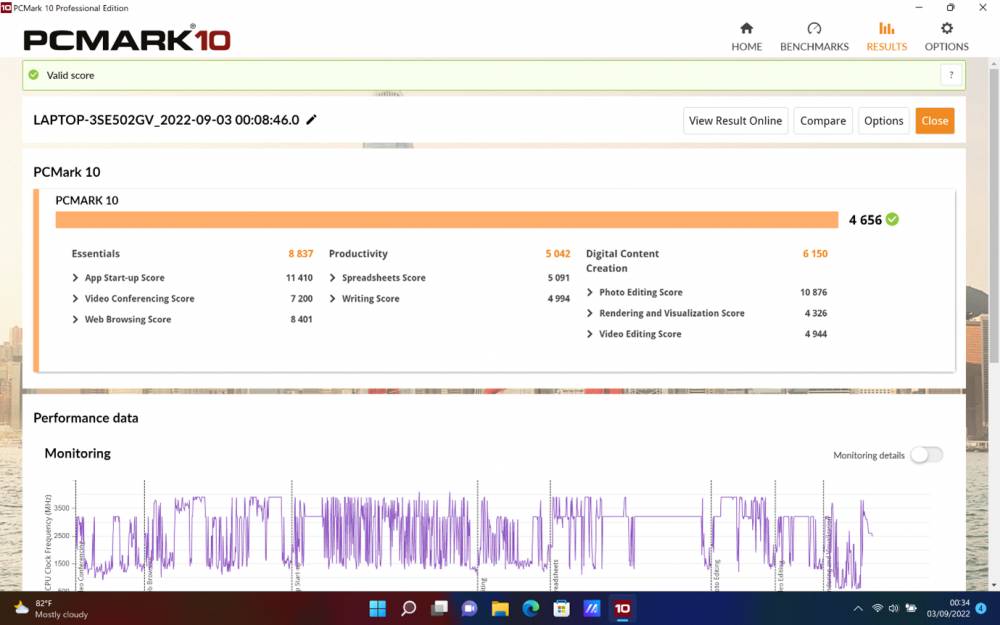Screen dimensions: 1000x625
Task: Click the Digital Content Creation score 6 150
Action: 815,254
